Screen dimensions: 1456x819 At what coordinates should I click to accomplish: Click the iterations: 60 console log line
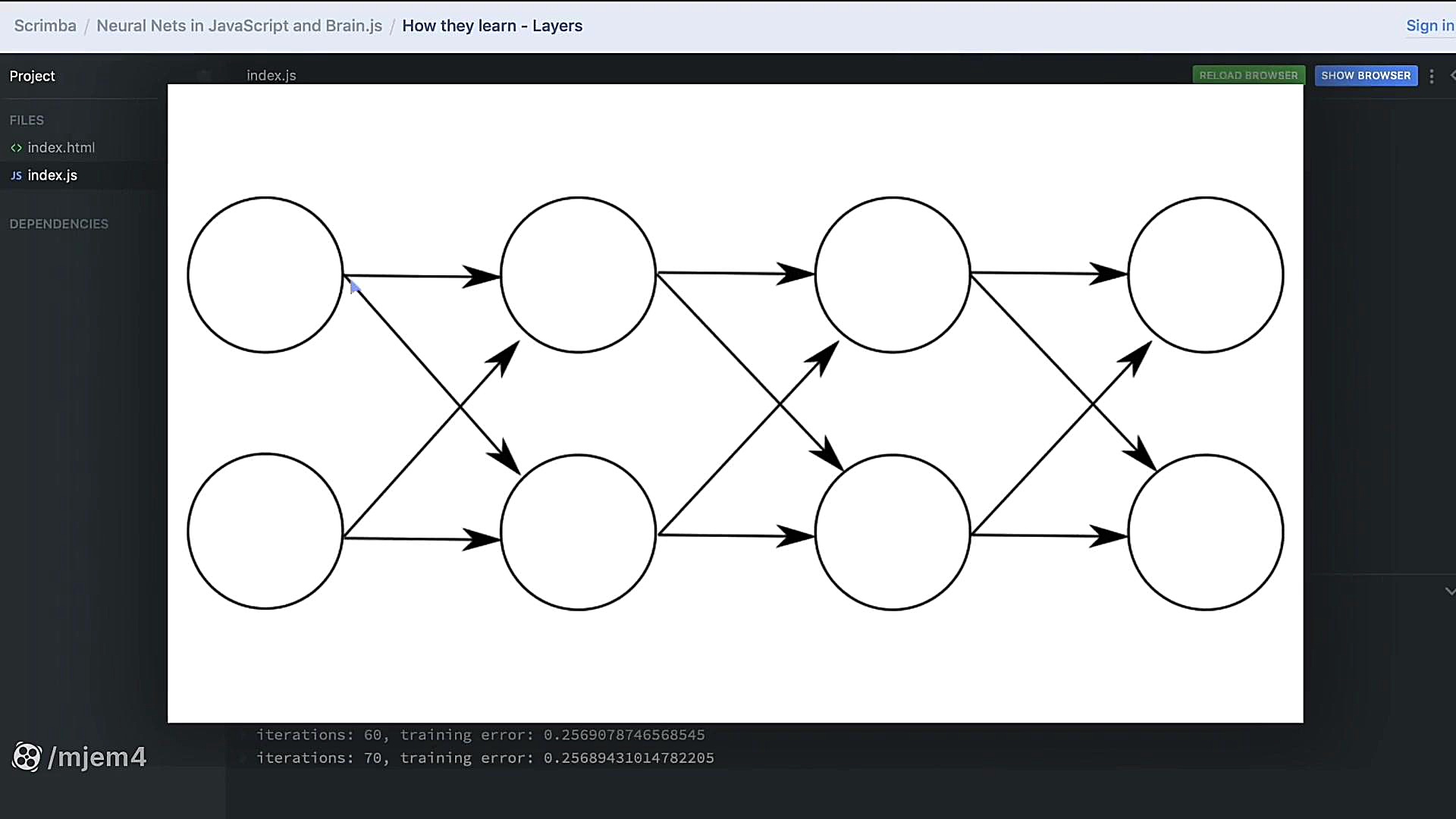click(x=481, y=735)
